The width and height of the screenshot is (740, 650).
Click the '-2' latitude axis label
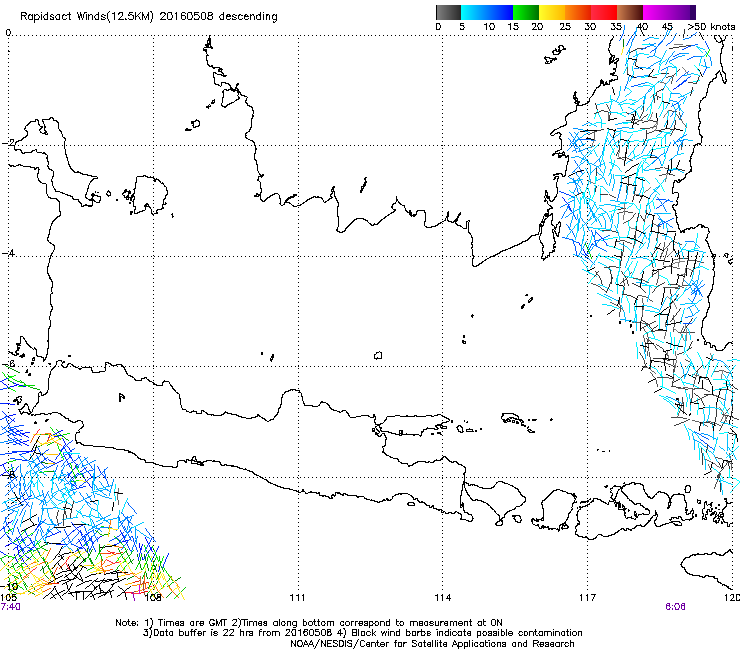pyautogui.click(x=8, y=143)
